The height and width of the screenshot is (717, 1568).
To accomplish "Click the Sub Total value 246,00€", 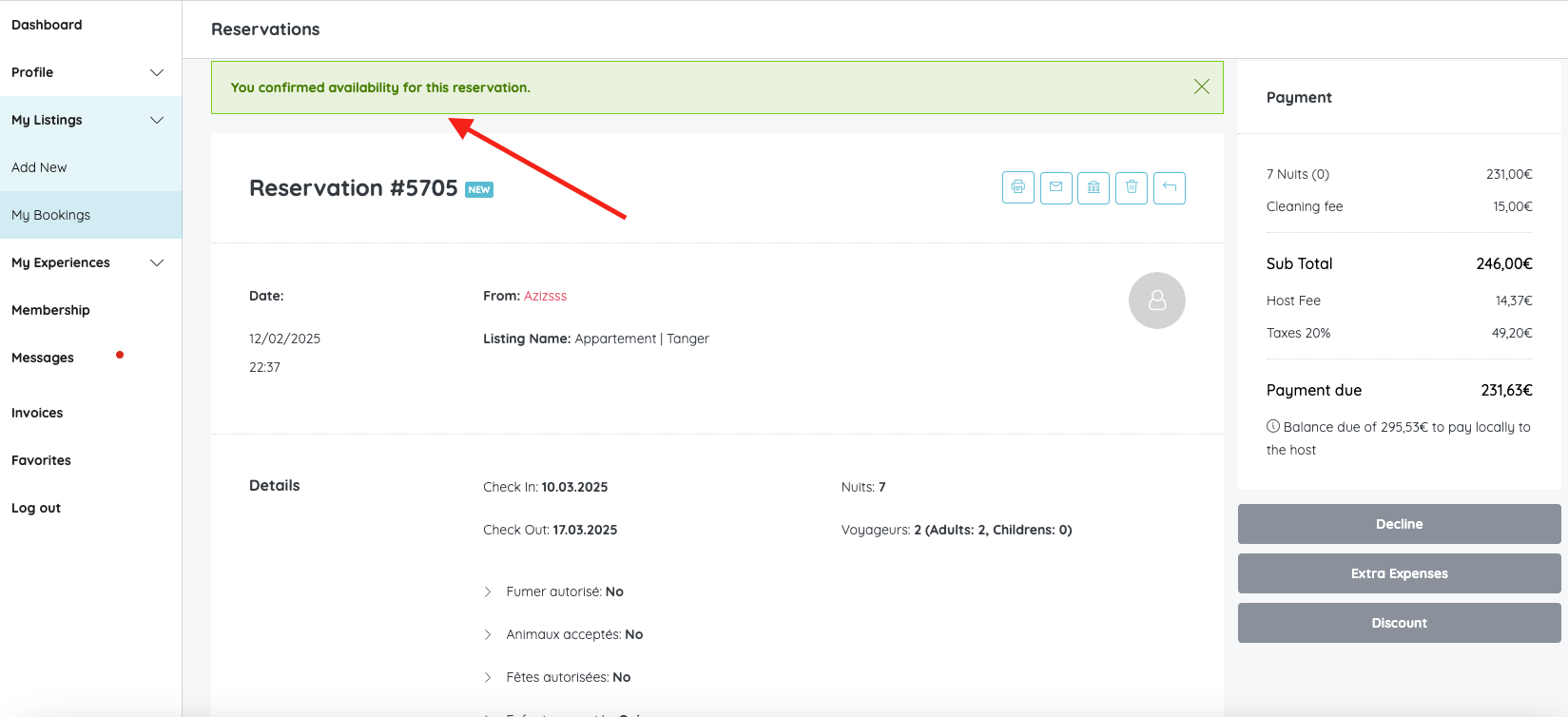I will pos(1504,263).
